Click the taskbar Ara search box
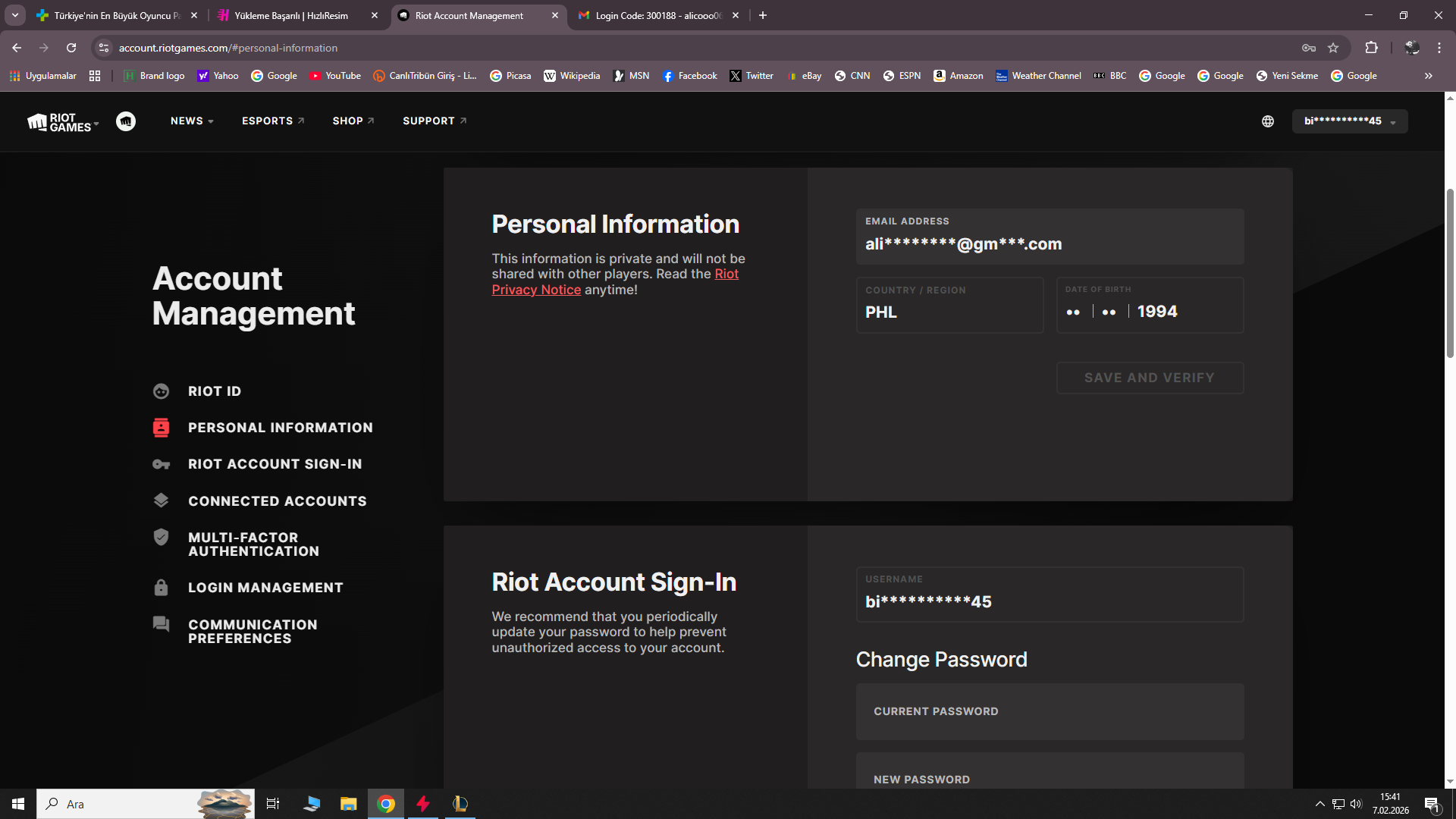The height and width of the screenshot is (819, 1456). pyautogui.click(x=146, y=804)
